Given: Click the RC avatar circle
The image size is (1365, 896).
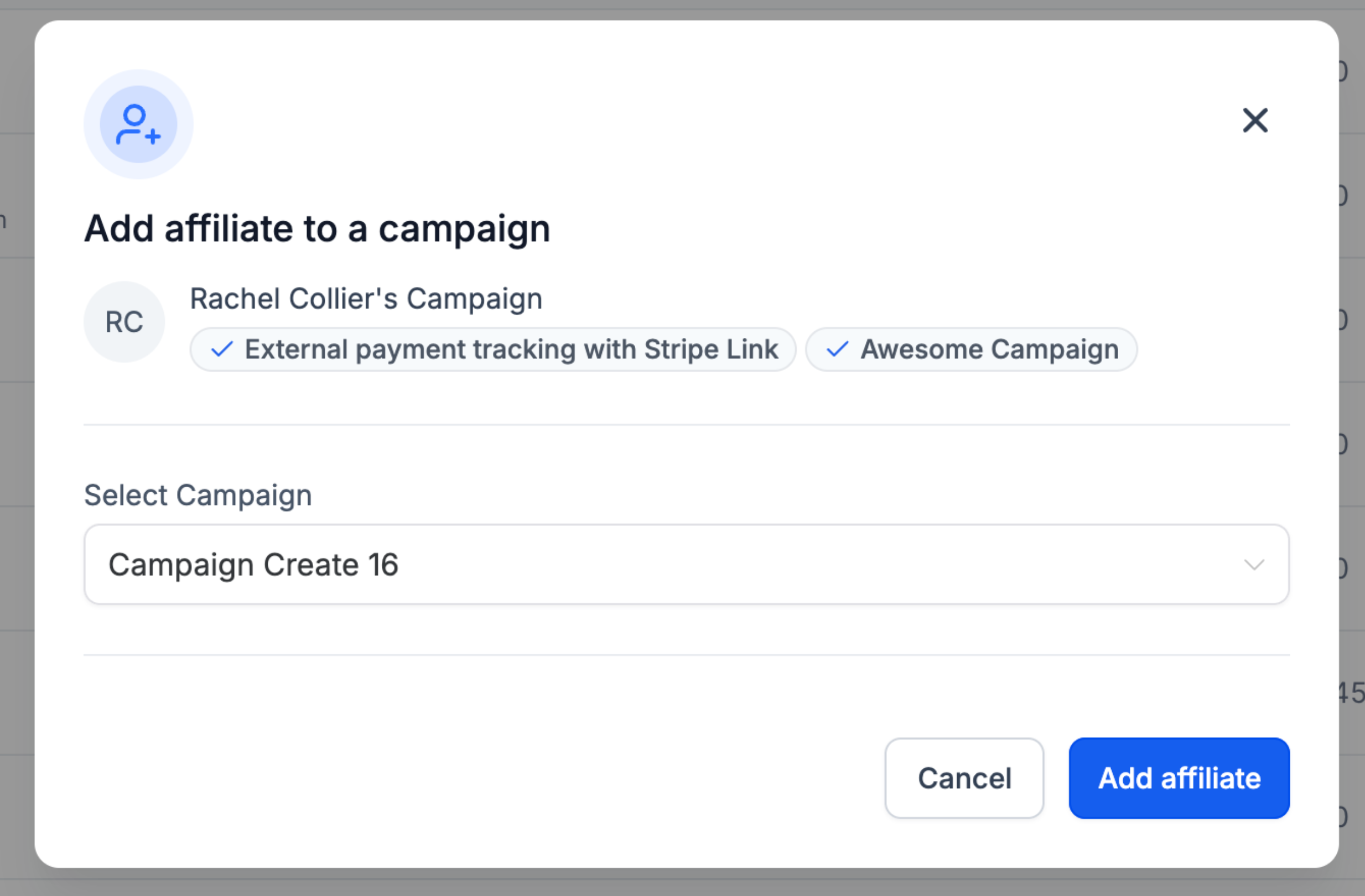Looking at the screenshot, I should click(124, 321).
